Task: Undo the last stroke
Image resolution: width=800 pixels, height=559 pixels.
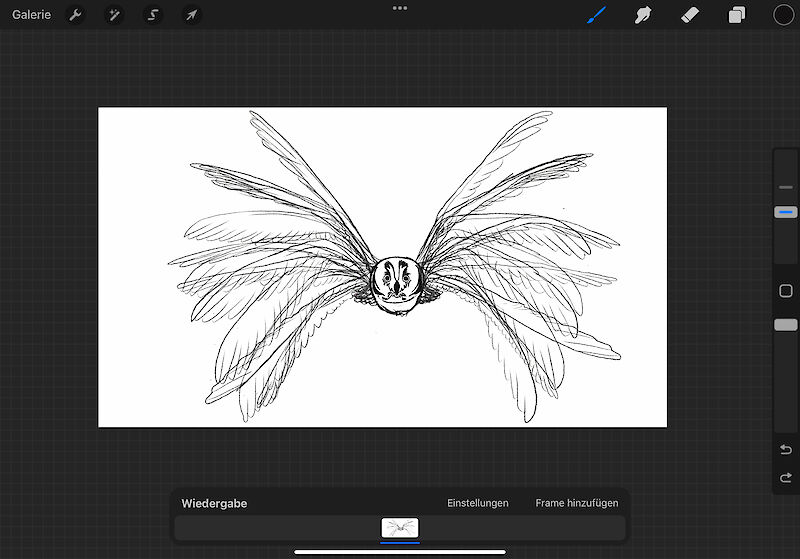Action: (786, 449)
